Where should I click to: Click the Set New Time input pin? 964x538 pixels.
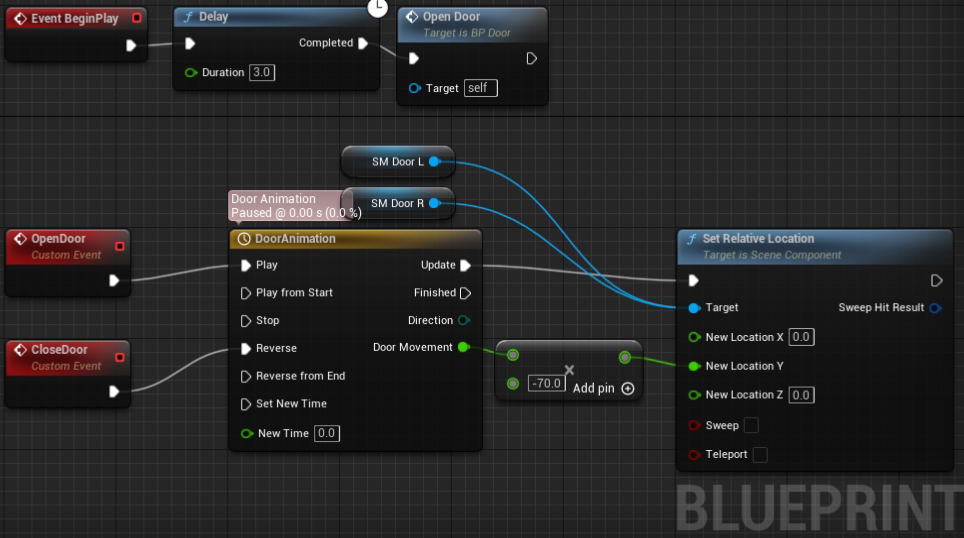tap(245, 404)
